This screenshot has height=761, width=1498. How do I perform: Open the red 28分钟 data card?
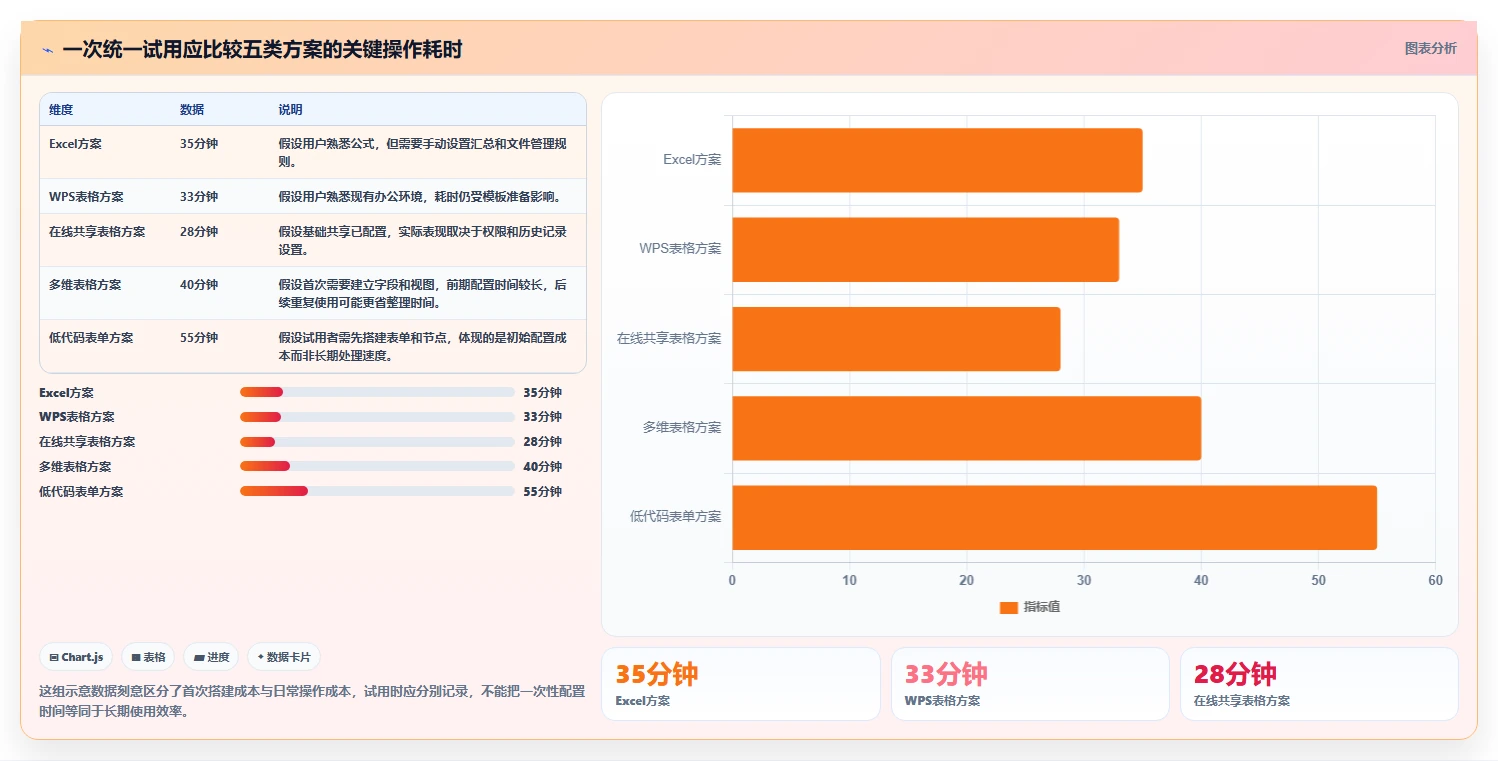pyautogui.click(x=1319, y=684)
